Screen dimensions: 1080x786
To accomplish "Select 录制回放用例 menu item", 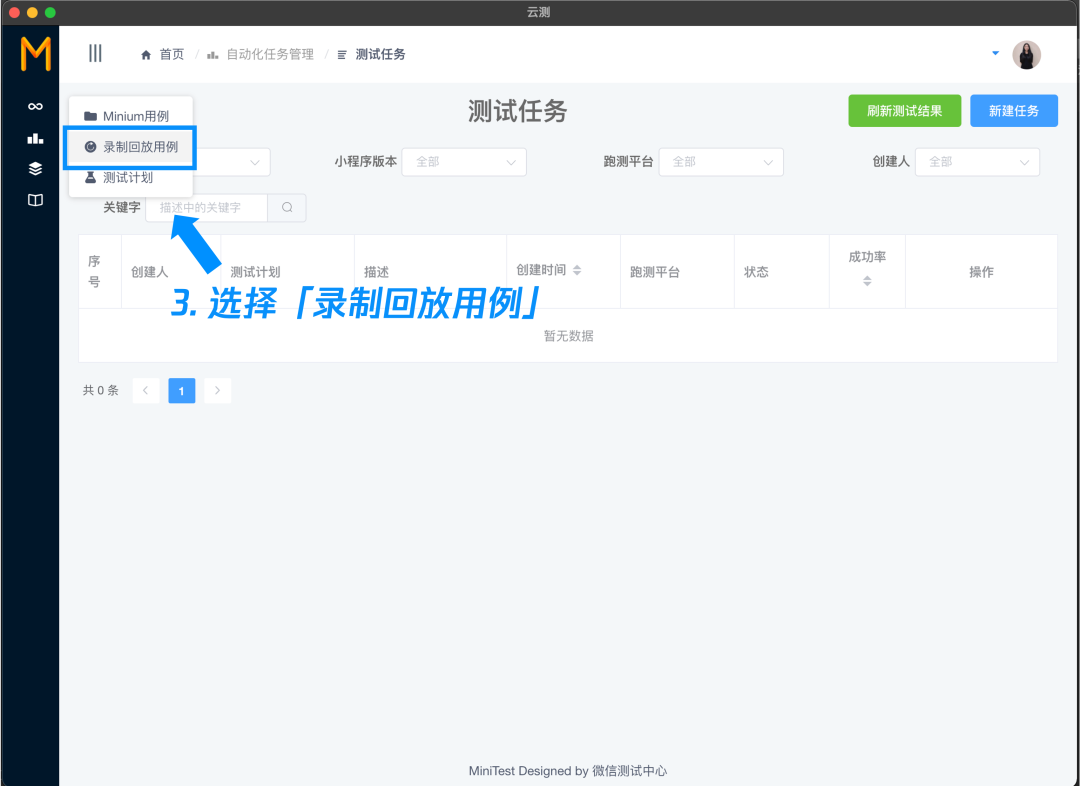I will point(131,147).
